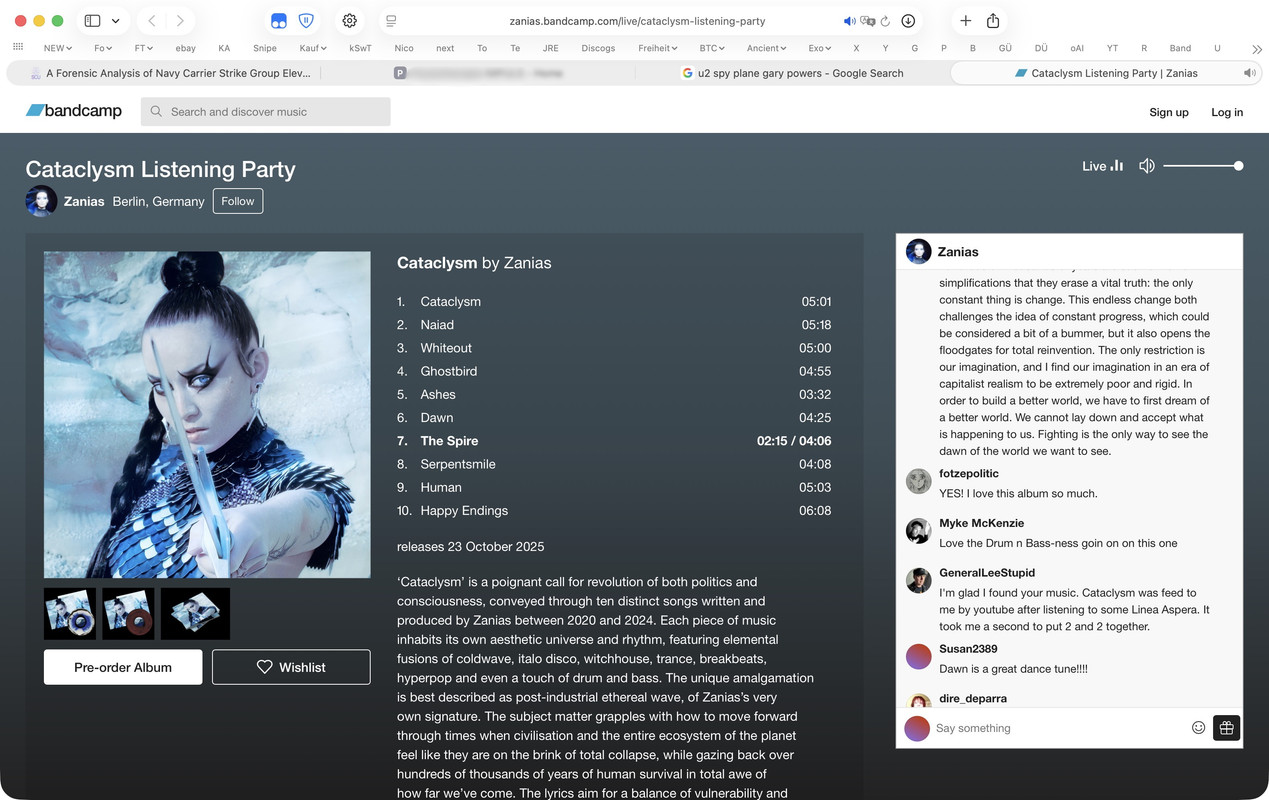
Task: Click the blue extension icon in toolbar
Action: pyautogui.click(x=279, y=21)
